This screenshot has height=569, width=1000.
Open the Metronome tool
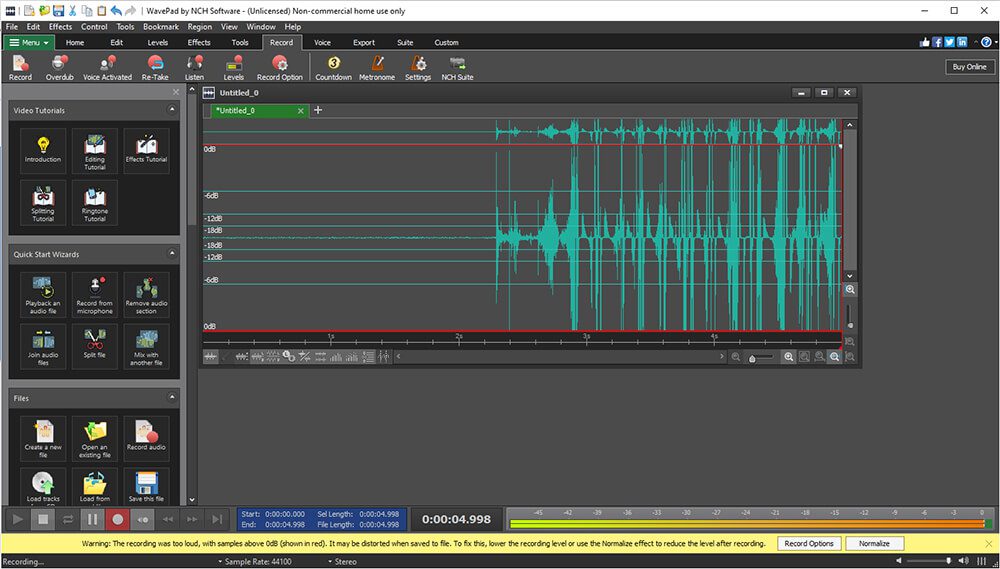pos(377,68)
